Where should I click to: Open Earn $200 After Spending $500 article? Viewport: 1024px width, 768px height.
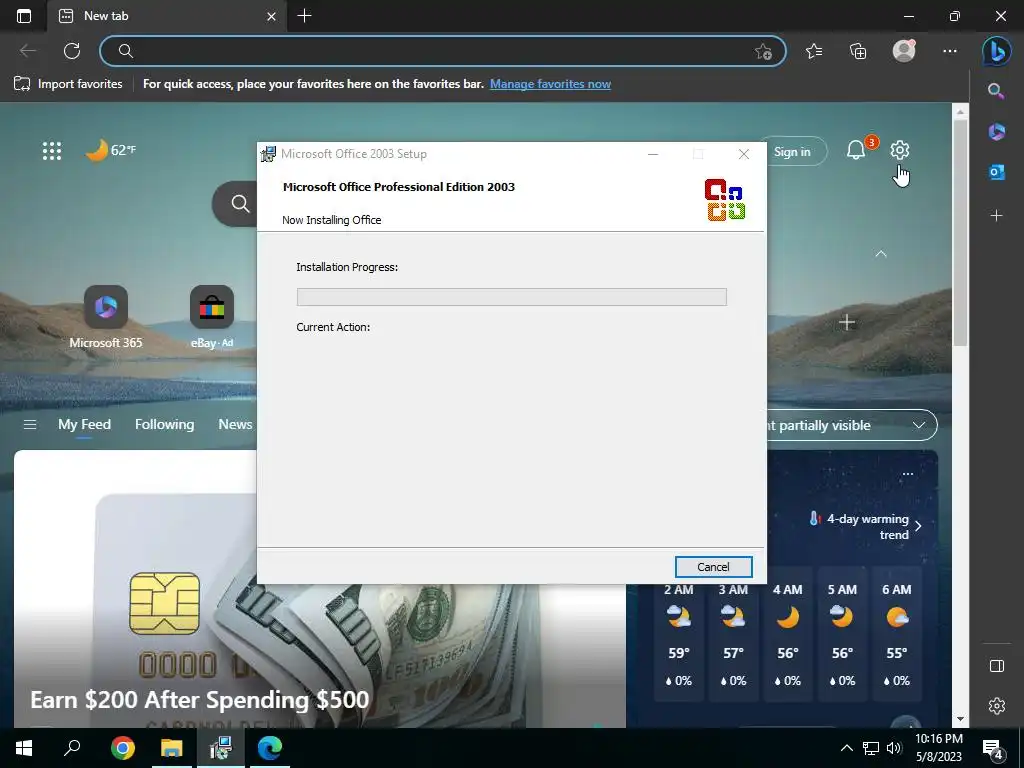pyautogui.click(x=199, y=700)
